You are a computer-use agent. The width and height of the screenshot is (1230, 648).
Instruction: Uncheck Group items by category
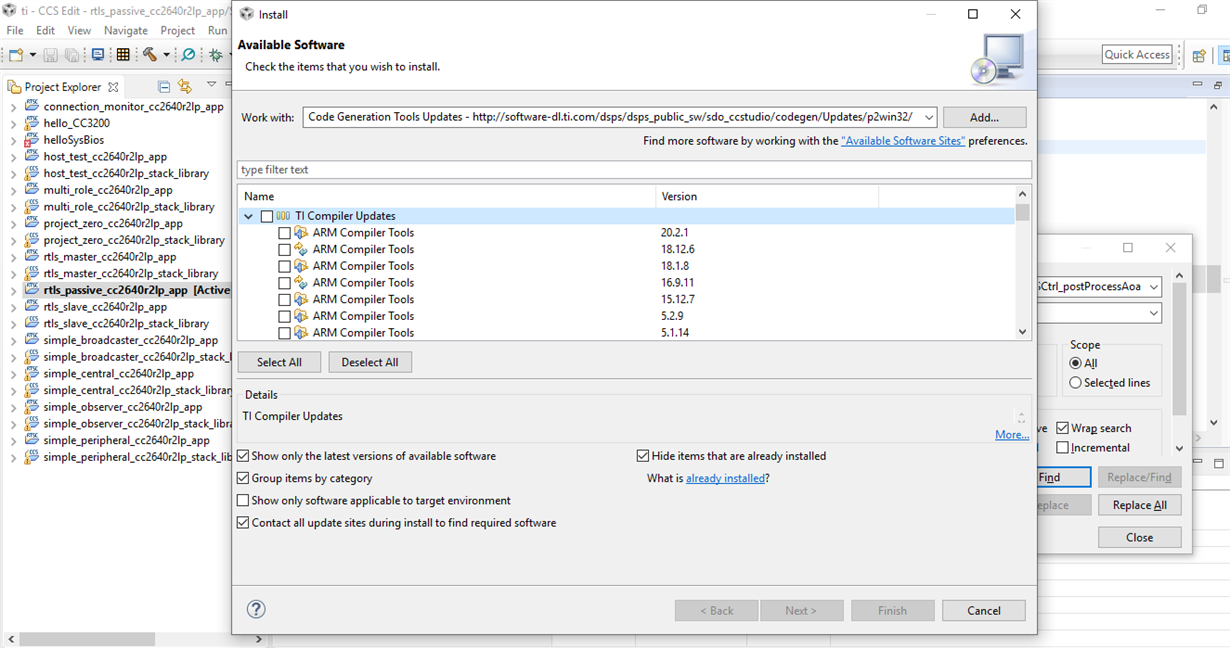243,478
